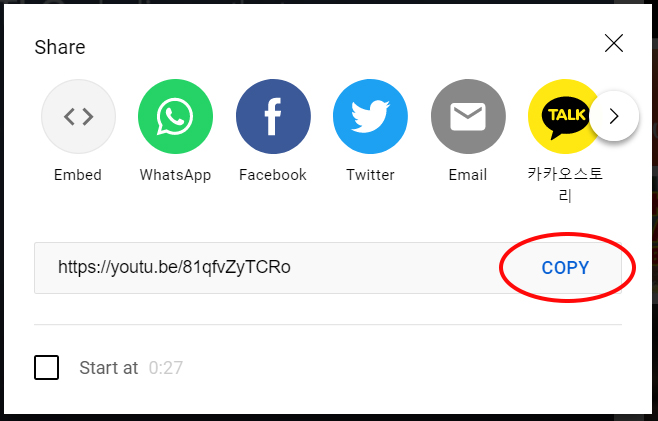
Task: Click the Email text label
Action: point(468,175)
